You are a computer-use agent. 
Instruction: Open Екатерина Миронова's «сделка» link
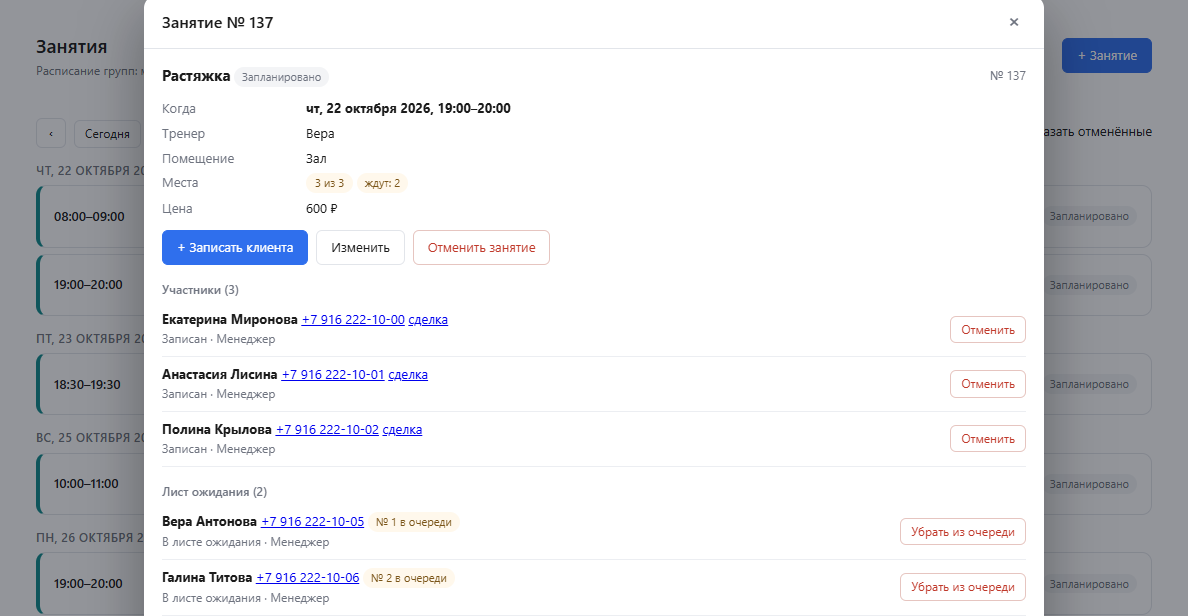tap(428, 320)
